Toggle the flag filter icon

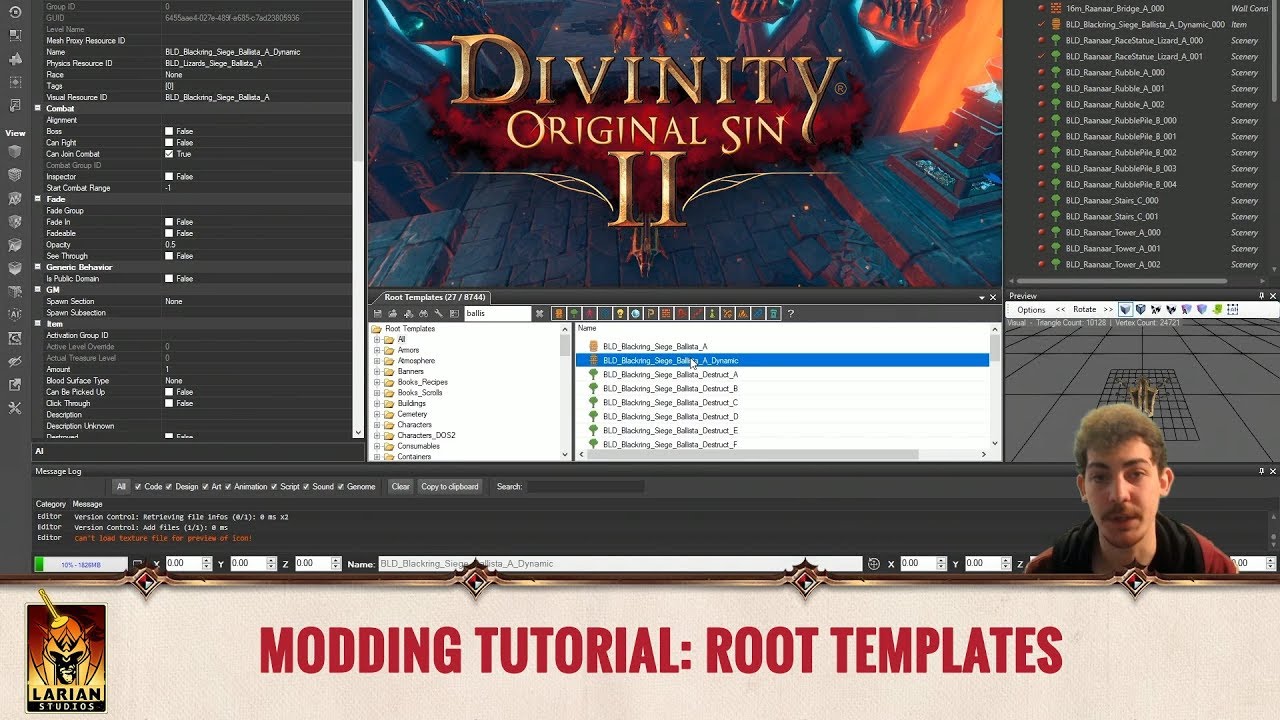650,314
